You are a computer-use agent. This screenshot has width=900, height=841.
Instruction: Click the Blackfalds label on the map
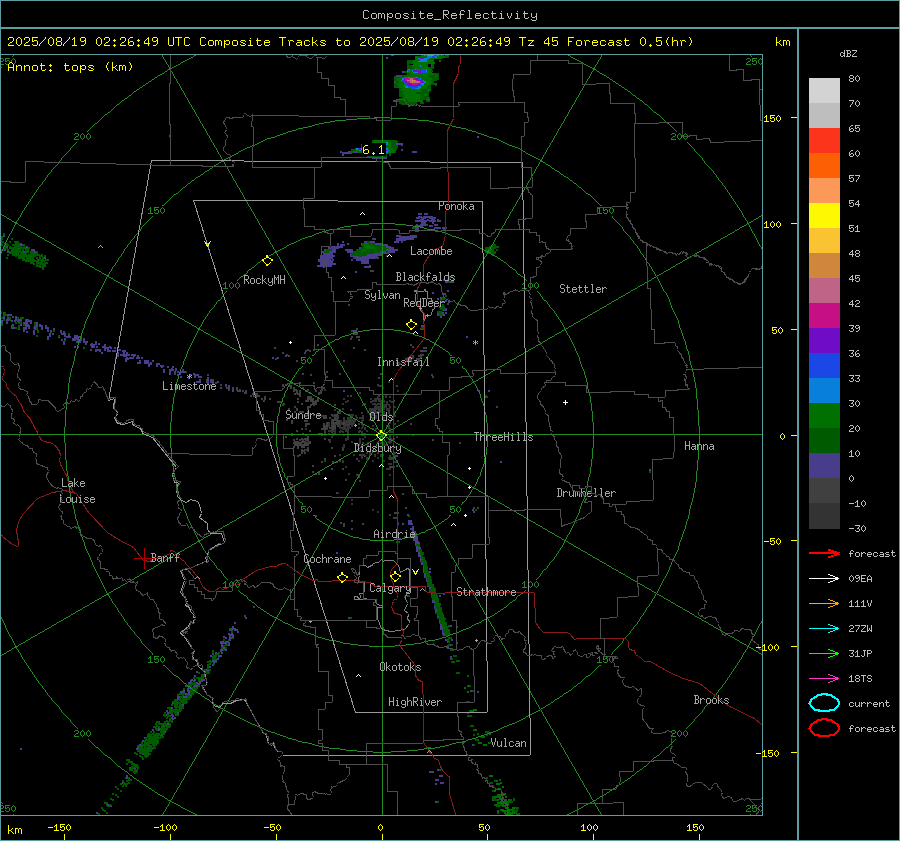point(425,277)
